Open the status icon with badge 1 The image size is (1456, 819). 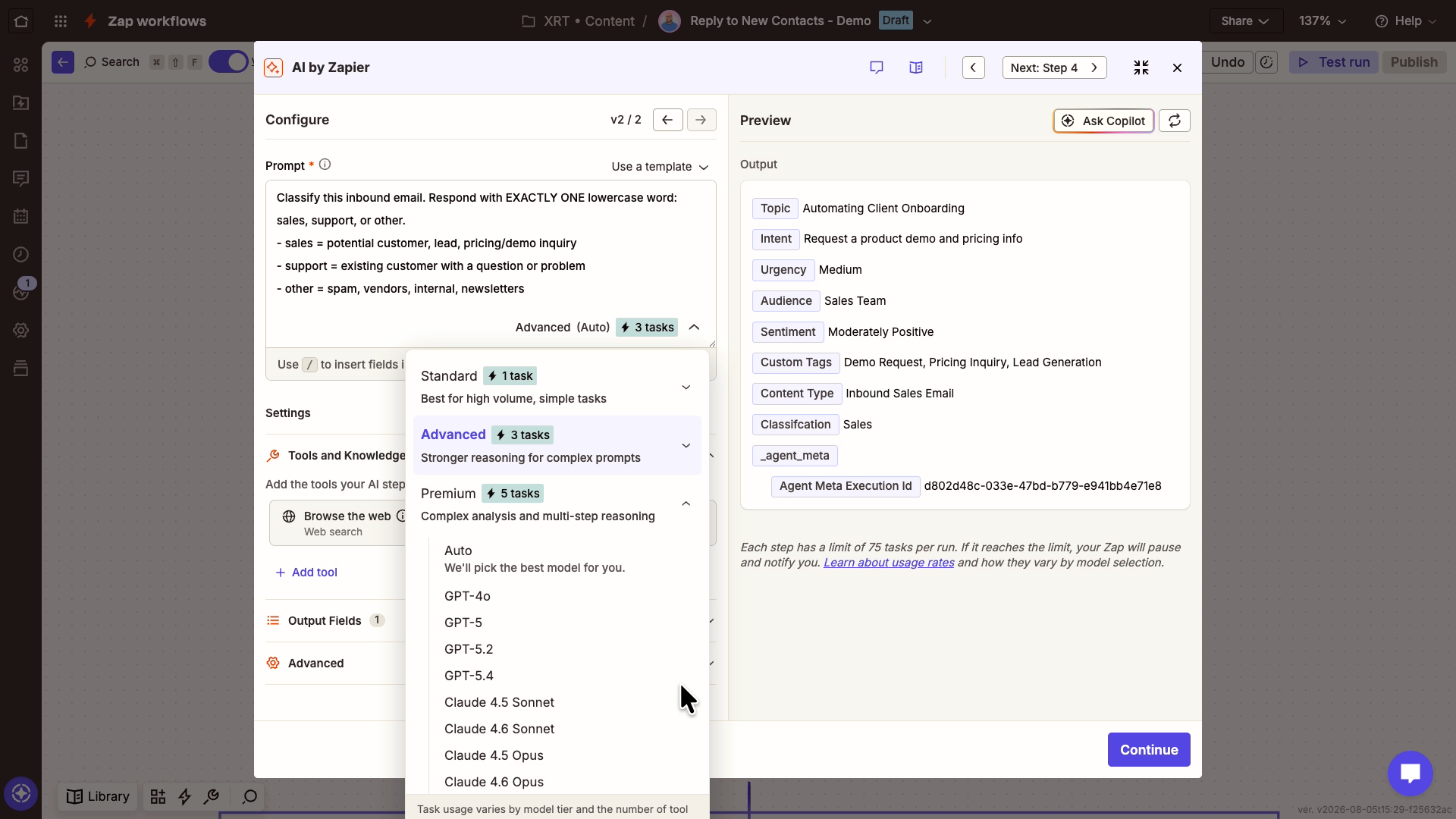point(21,290)
